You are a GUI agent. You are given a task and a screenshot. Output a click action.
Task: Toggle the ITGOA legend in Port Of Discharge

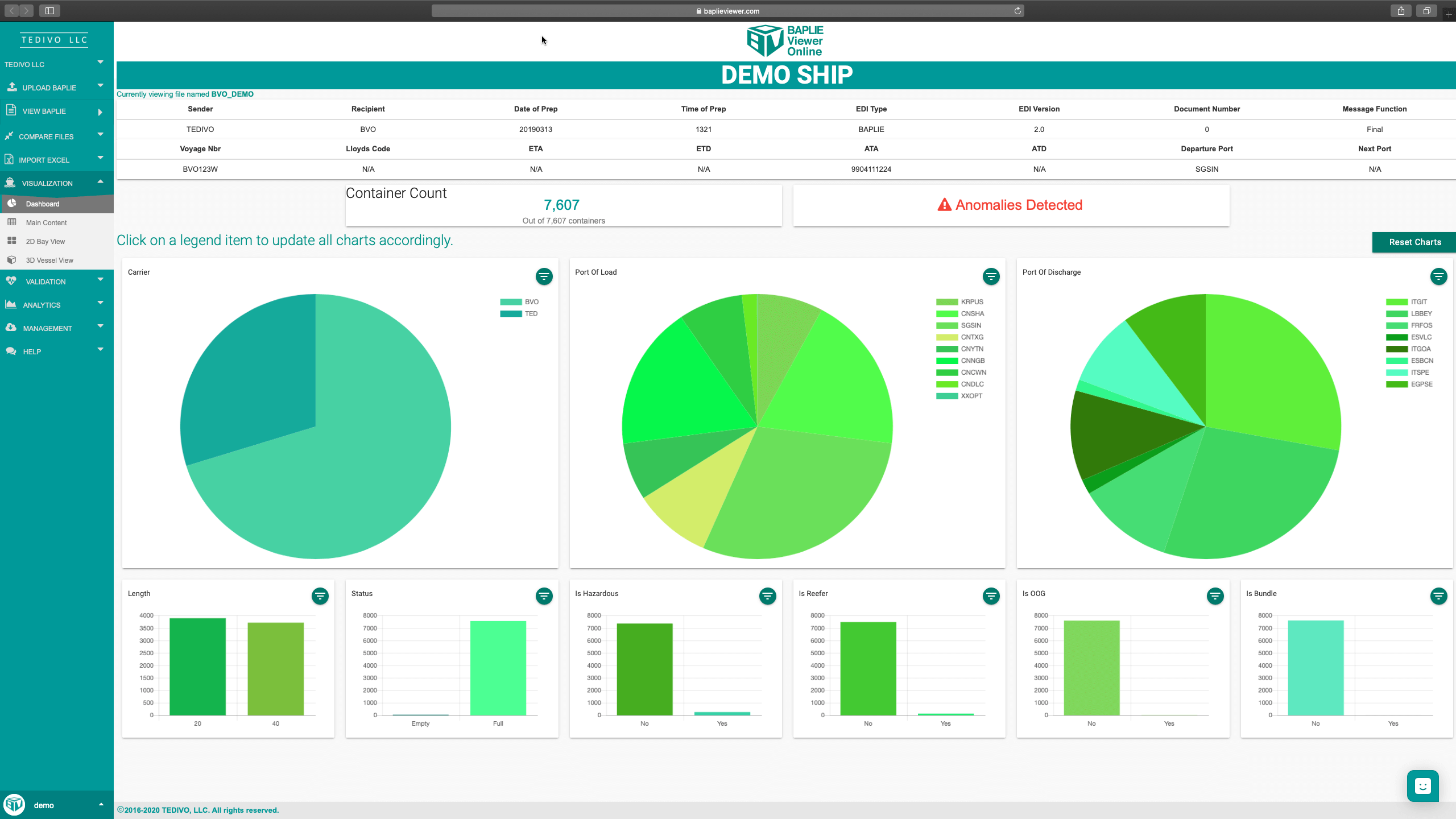(1420, 349)
